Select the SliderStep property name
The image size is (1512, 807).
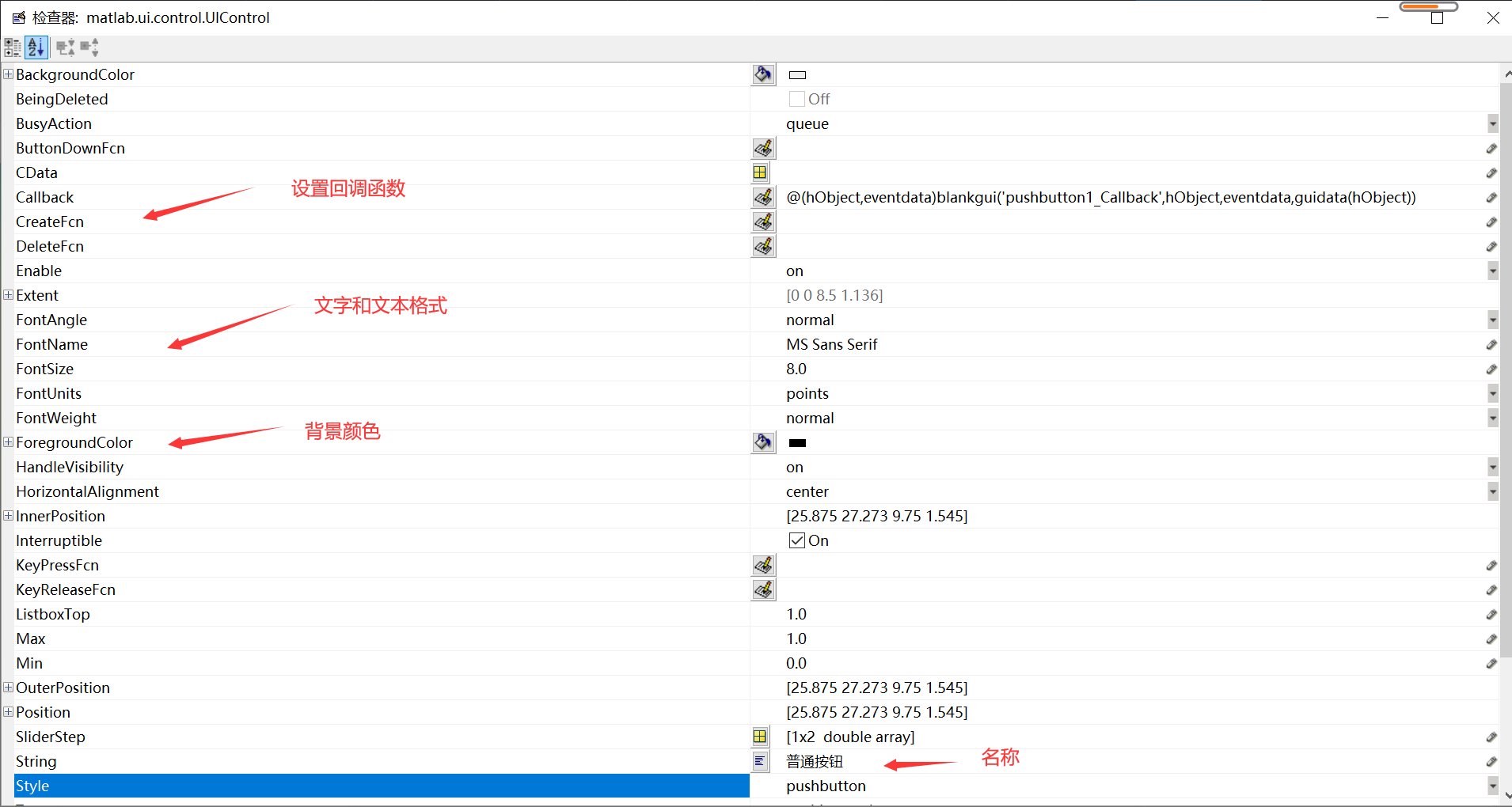pyautogui.click(x=50, y=737)
